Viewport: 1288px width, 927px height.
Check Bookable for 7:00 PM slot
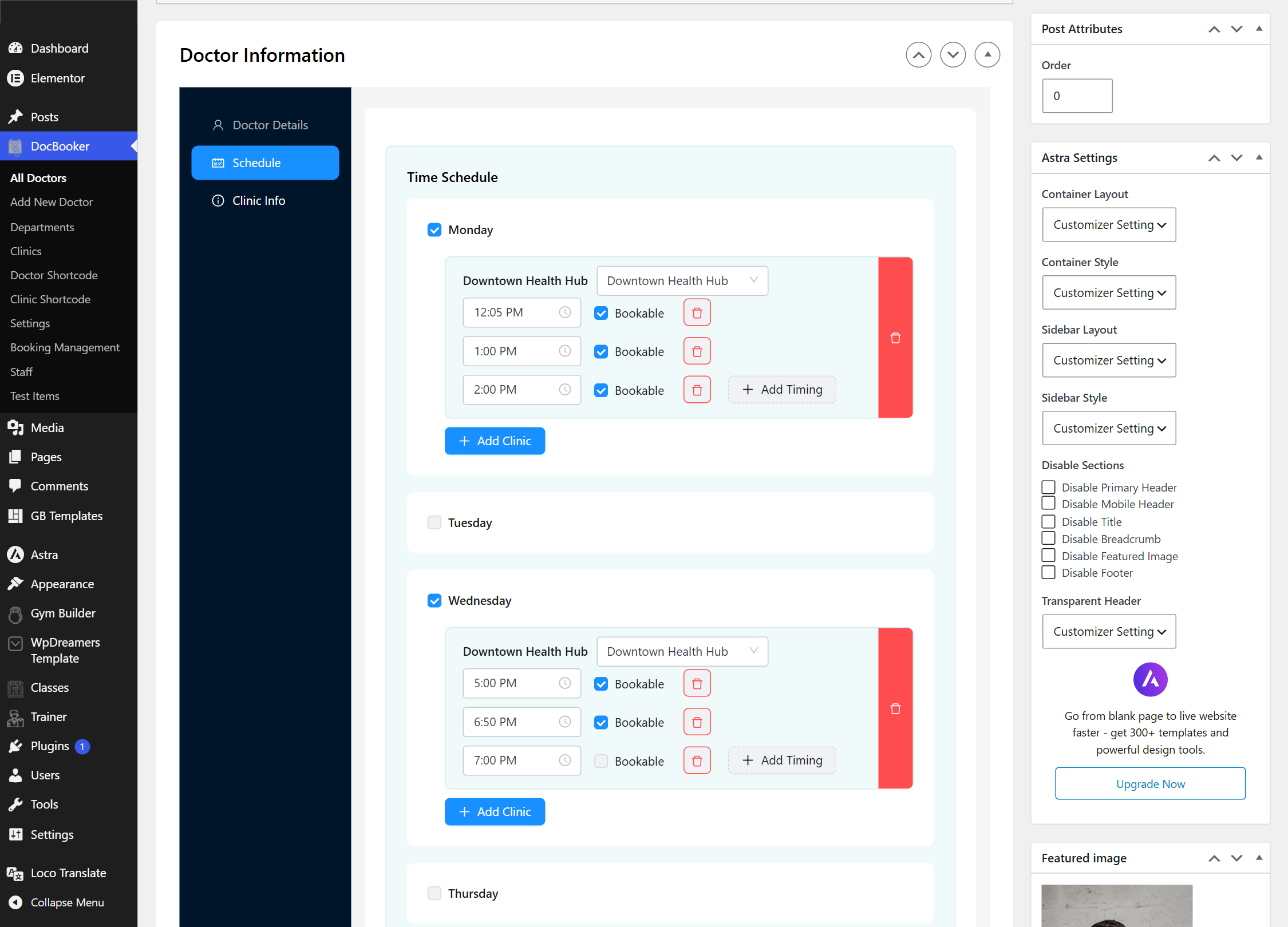[x=601, y=761]
